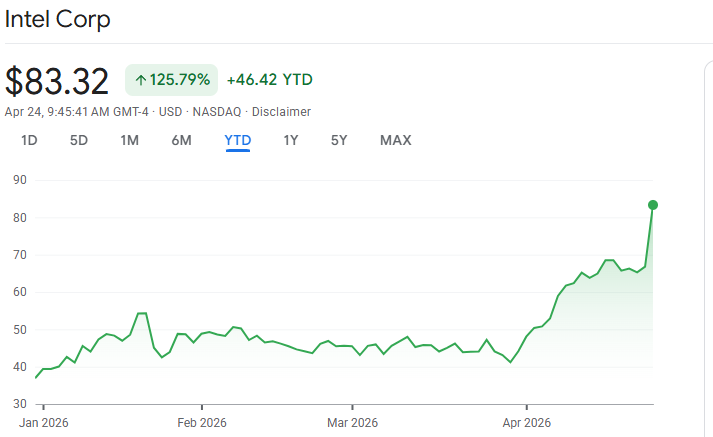Click the Intel Corp heading
The height and width of the screenshot is (437, 713).
(x=57, y=20)
